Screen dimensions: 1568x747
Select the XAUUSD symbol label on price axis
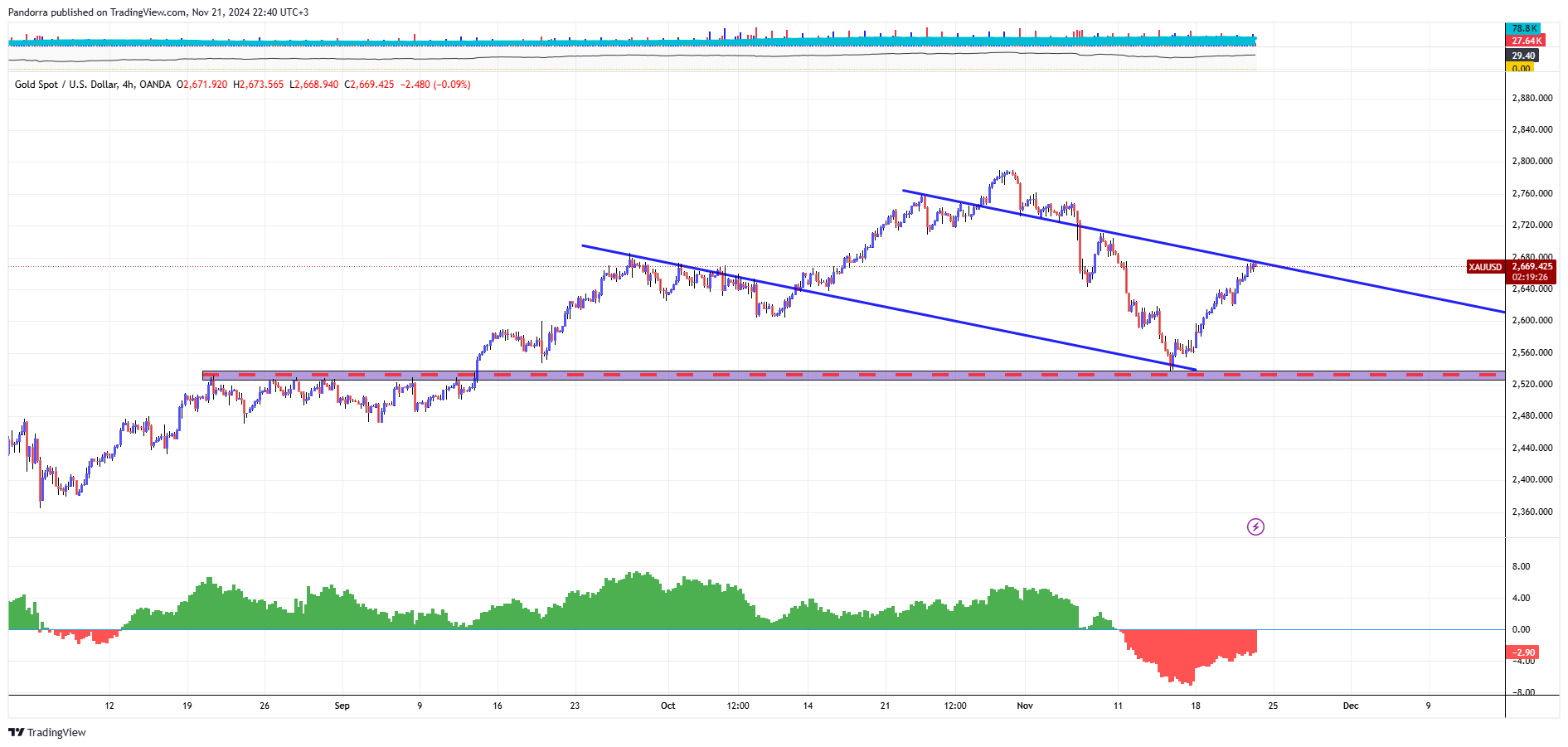point(1485,267)
